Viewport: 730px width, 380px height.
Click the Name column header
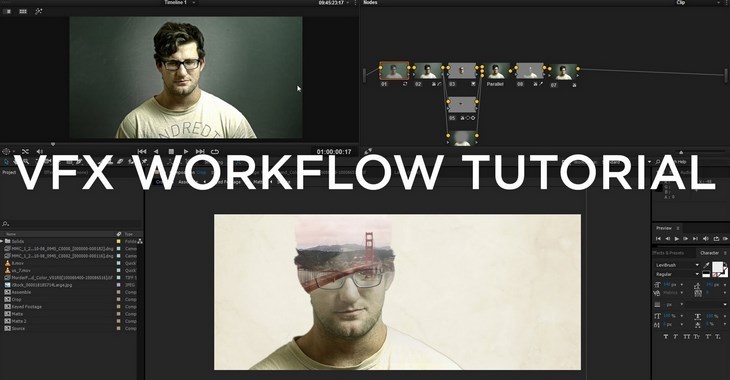[x=11, y=234]
